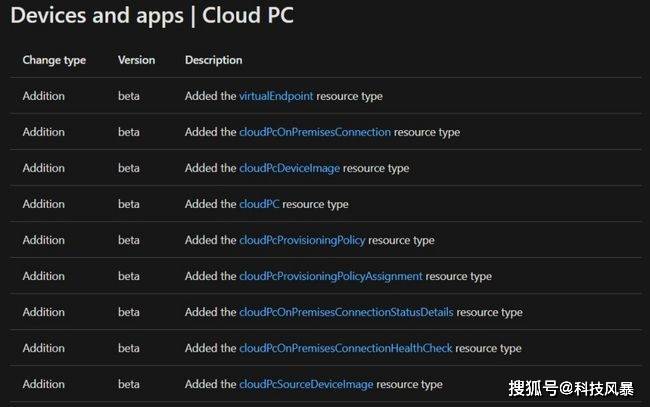Click the beta cell in cloudPcSourceDeviceImage row
The height and width of the screenshot is (407, 650).
[129, 385]
